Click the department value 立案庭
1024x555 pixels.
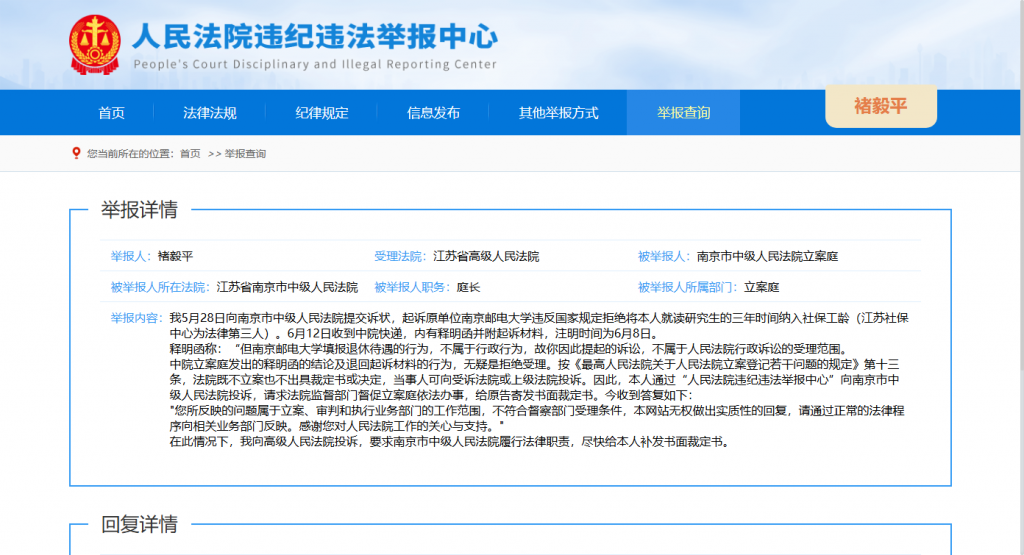point(761,287)
